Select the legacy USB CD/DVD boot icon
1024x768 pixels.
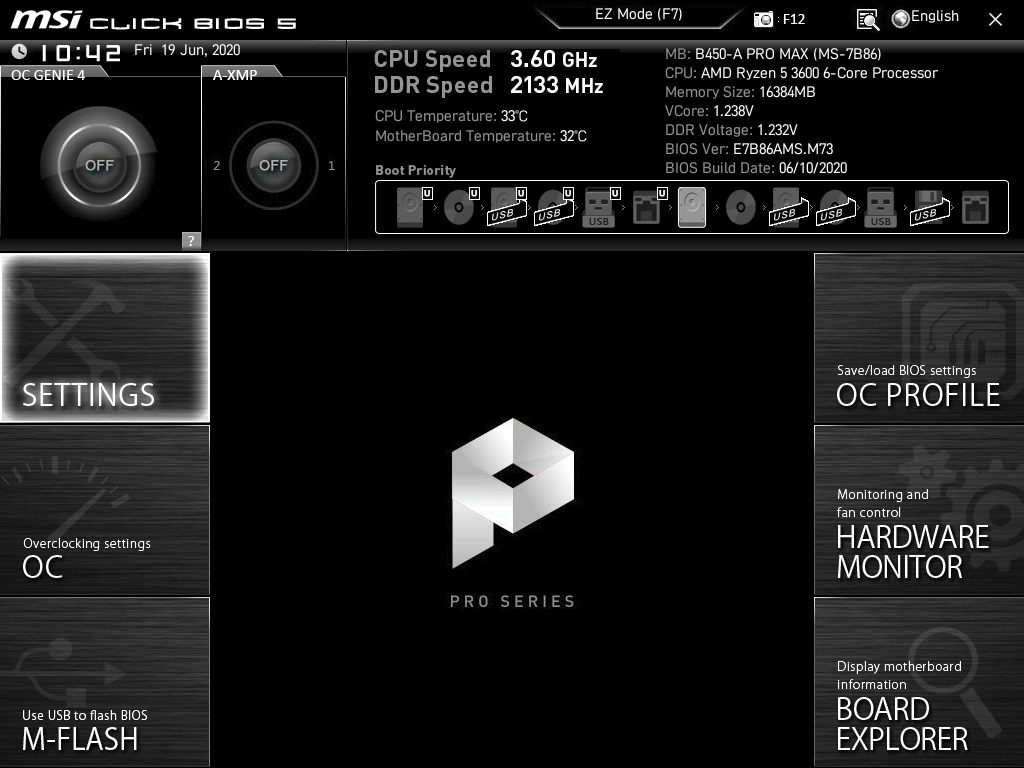[836, 207]
